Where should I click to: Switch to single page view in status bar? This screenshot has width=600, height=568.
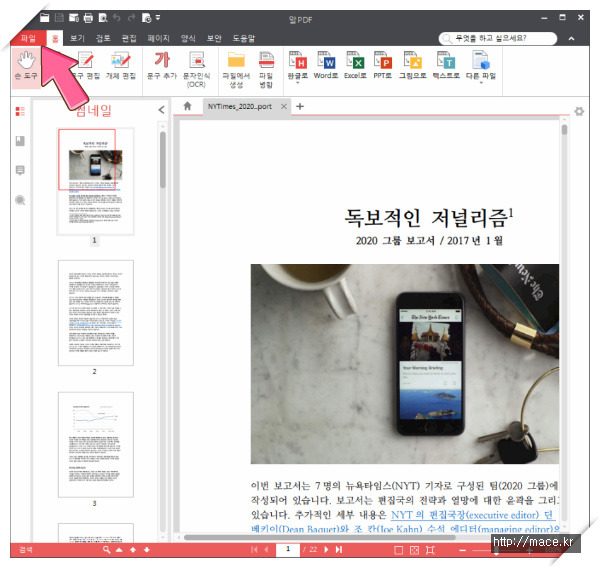click(x=398, y=550)
